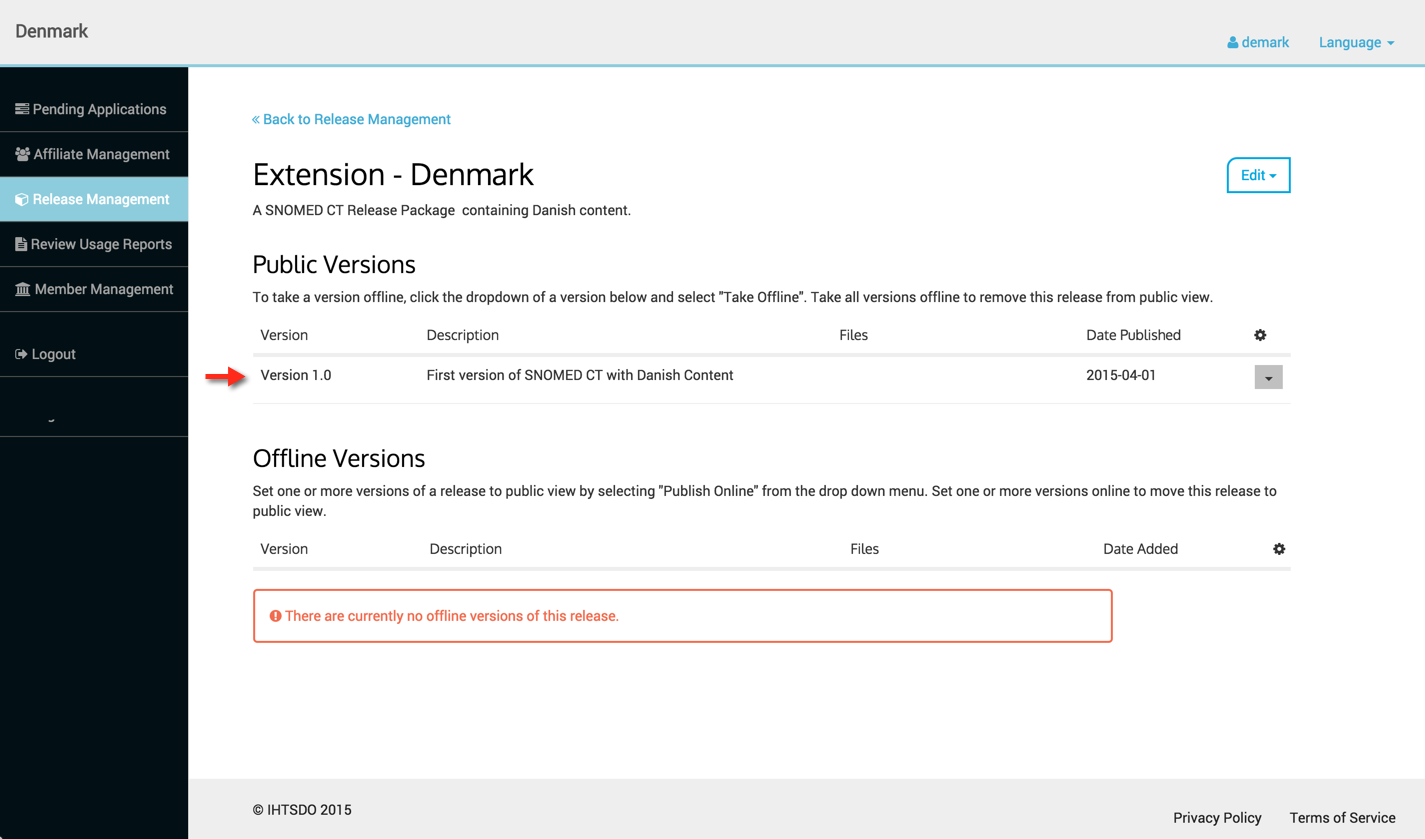Click gear icon in Offline Versions header
1425x839 pixels.
1279,549
